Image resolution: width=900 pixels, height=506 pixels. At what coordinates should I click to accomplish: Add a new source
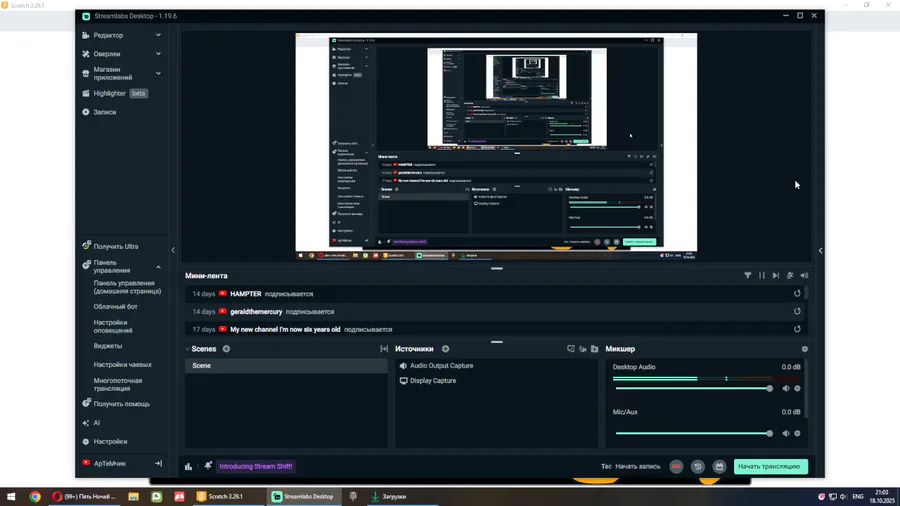[x=445, y=349]
